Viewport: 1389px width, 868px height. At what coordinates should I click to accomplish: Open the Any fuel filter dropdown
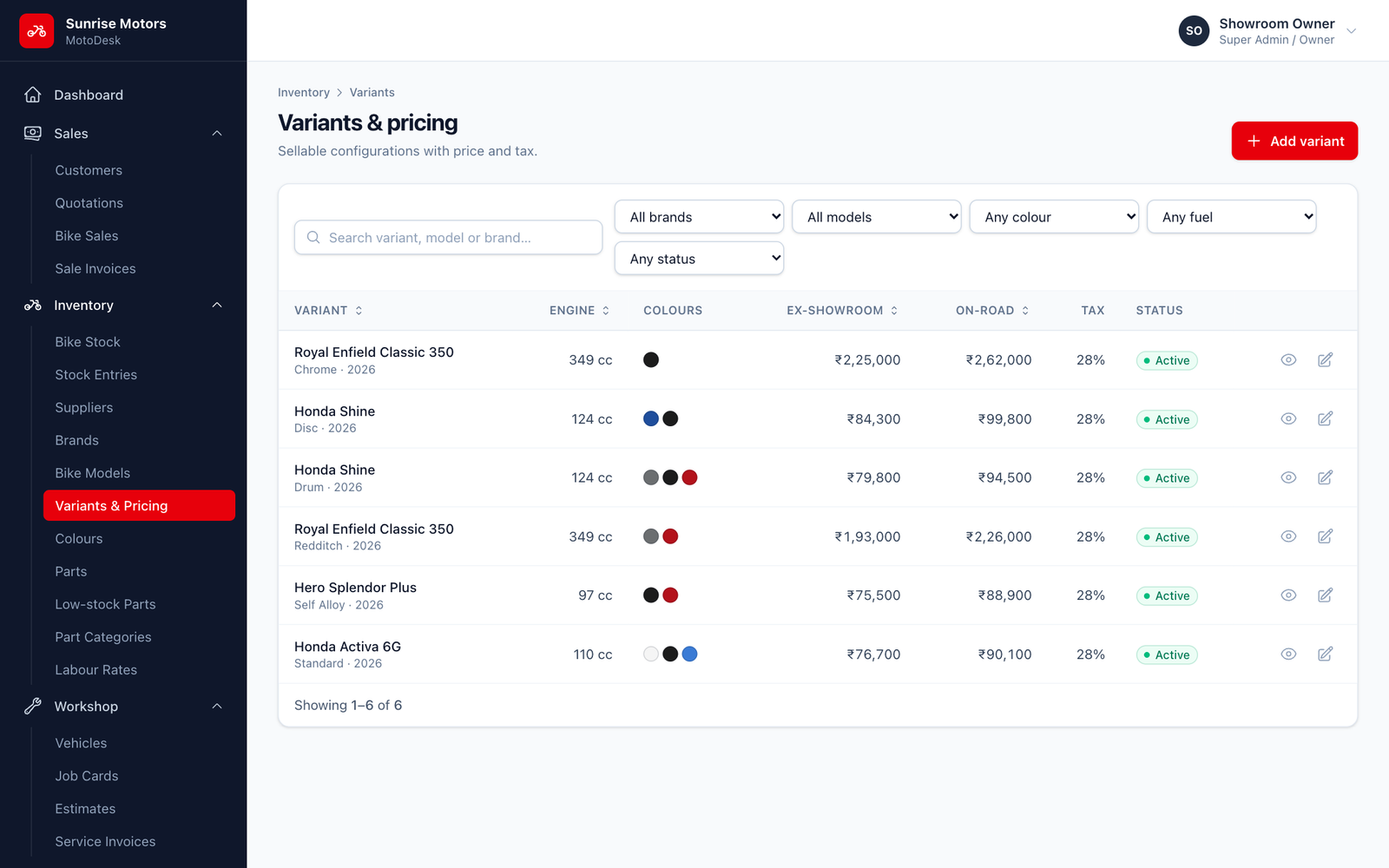(x=1232, y=217)
